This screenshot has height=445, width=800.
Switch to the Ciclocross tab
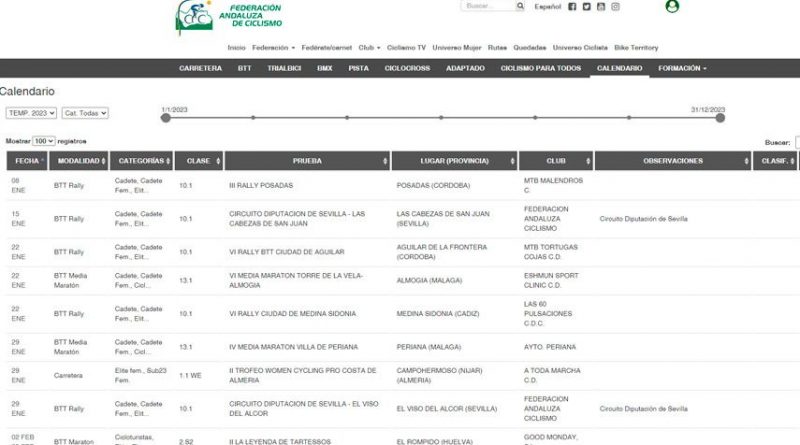click(406, 68)
